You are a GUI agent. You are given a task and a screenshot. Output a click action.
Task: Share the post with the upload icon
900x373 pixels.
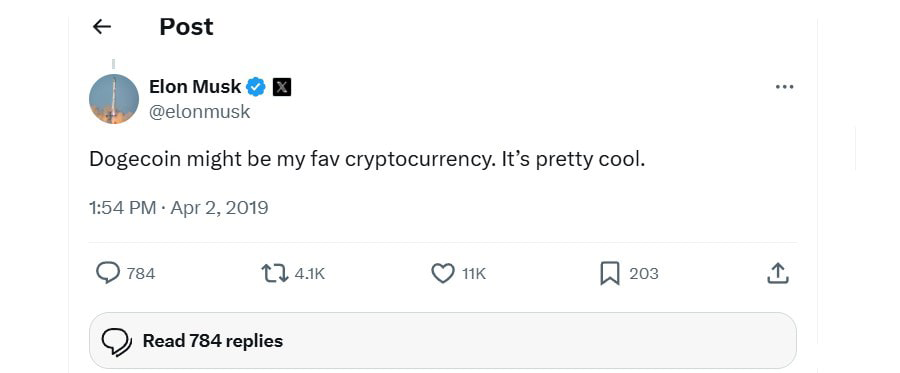point(778,274)
